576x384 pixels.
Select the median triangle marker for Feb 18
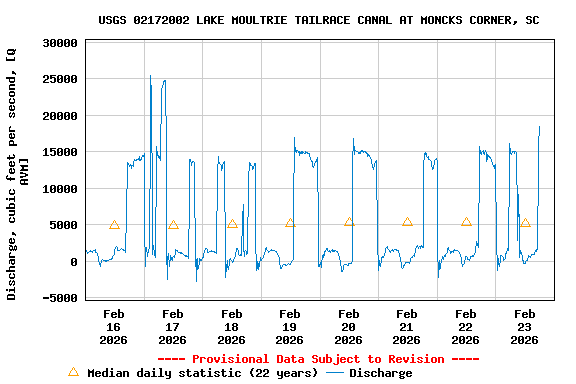tap(232, 224)
